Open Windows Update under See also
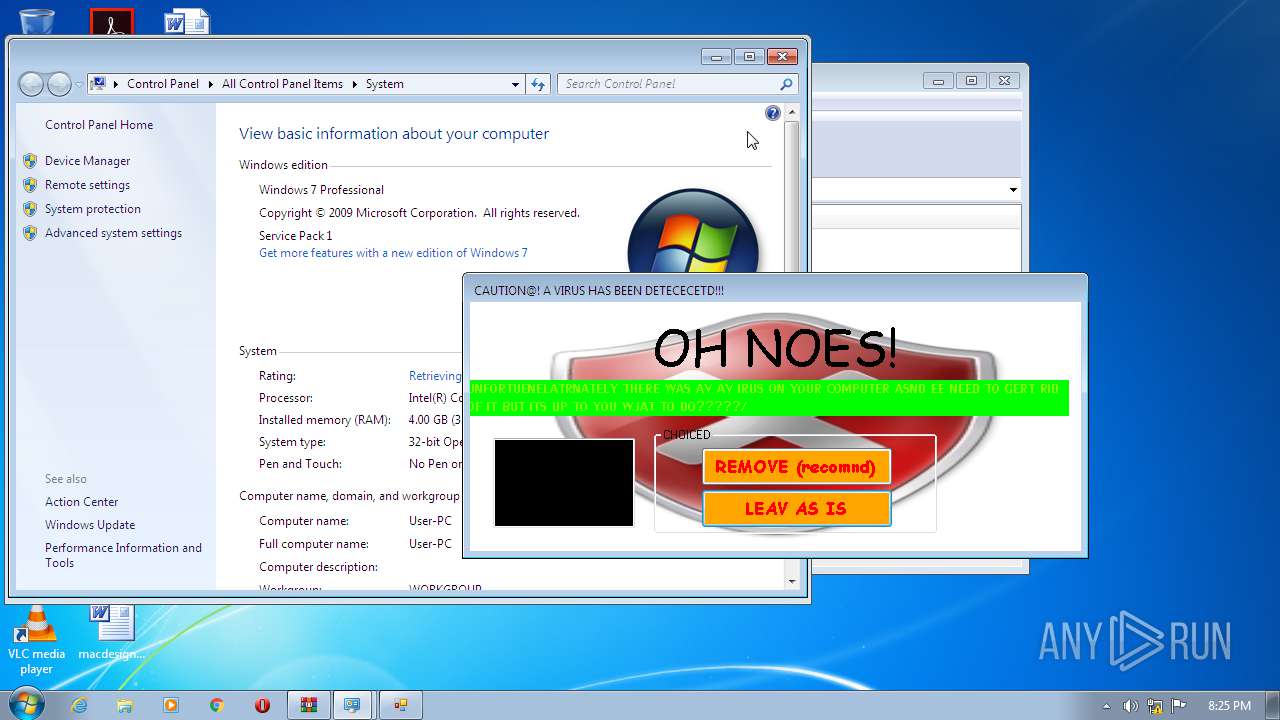Viewport: 1280px width, 720px height. pos(90,525)
